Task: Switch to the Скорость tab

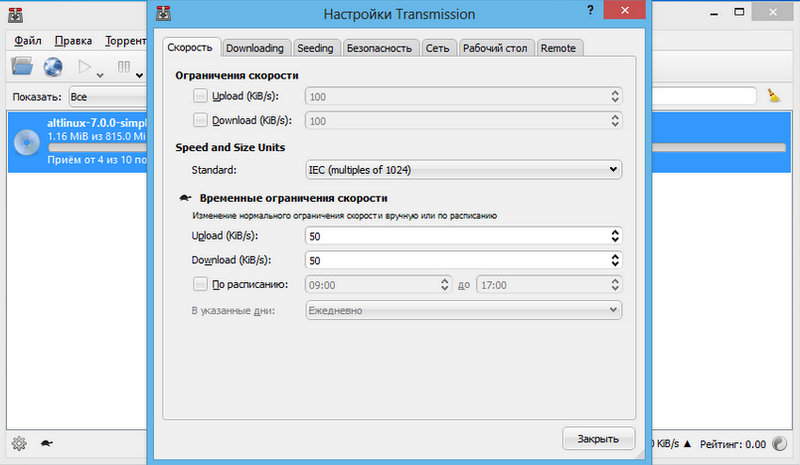Action: pyautogui.click(x=190, y=47)
